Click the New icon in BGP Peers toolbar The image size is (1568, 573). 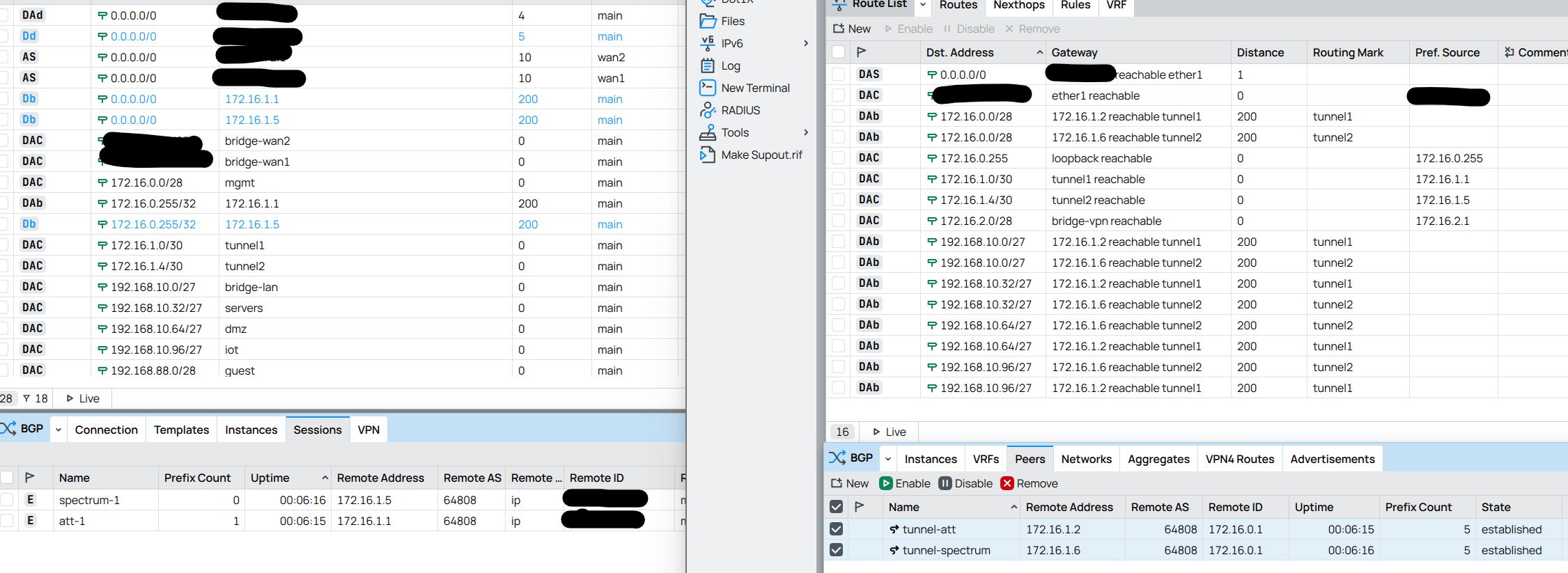837,483
